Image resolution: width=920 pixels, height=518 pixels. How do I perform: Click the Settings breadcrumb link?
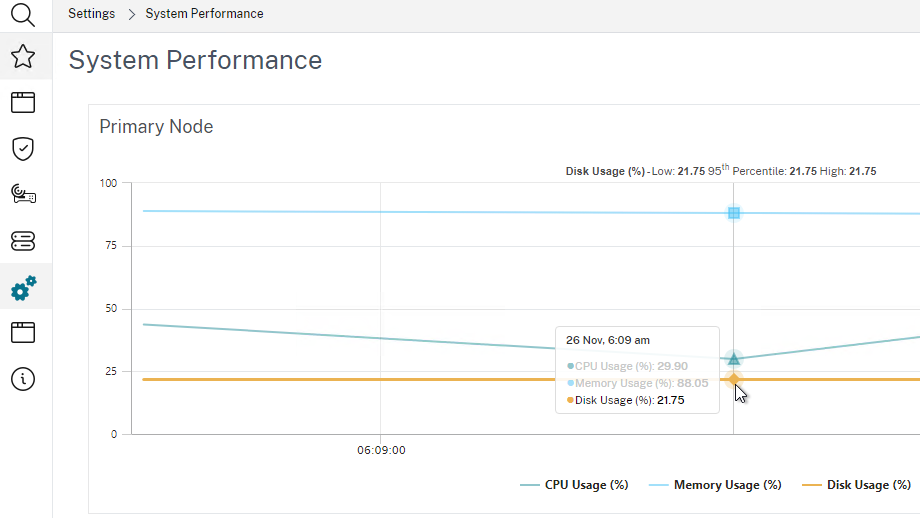pos(91,14)
